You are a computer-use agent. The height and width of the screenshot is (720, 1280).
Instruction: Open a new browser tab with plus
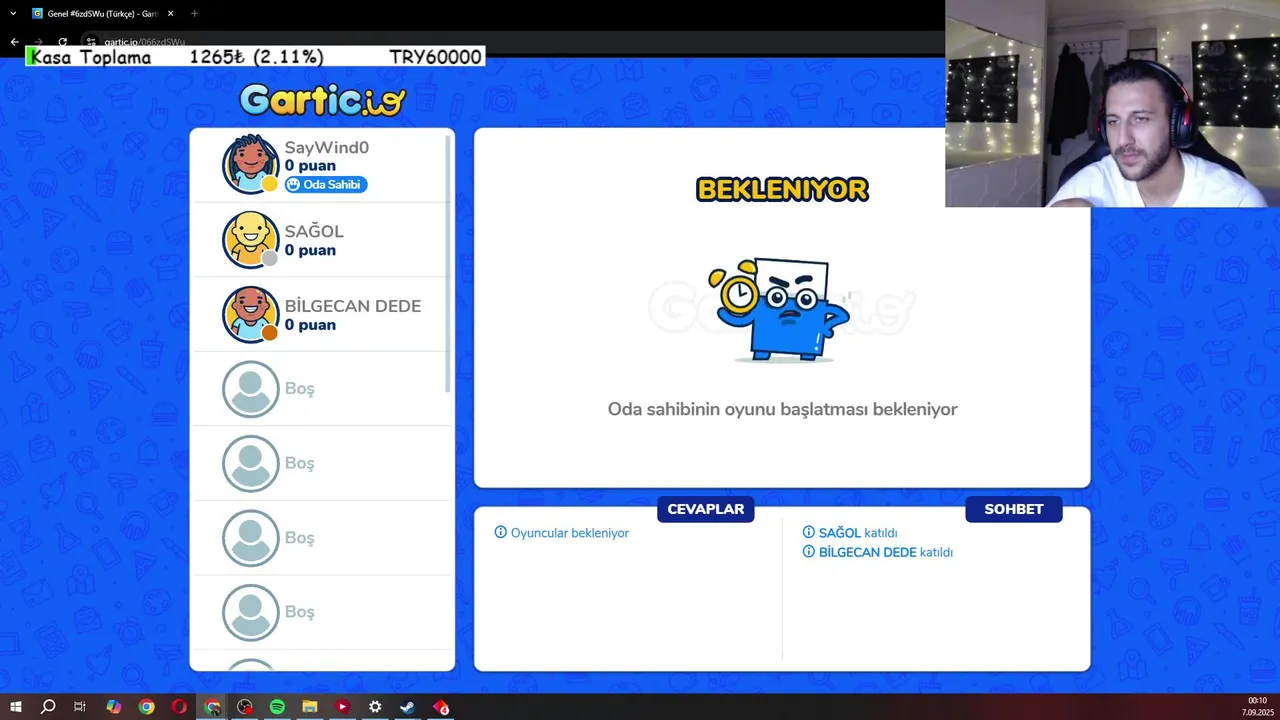(x=194, y=13)
